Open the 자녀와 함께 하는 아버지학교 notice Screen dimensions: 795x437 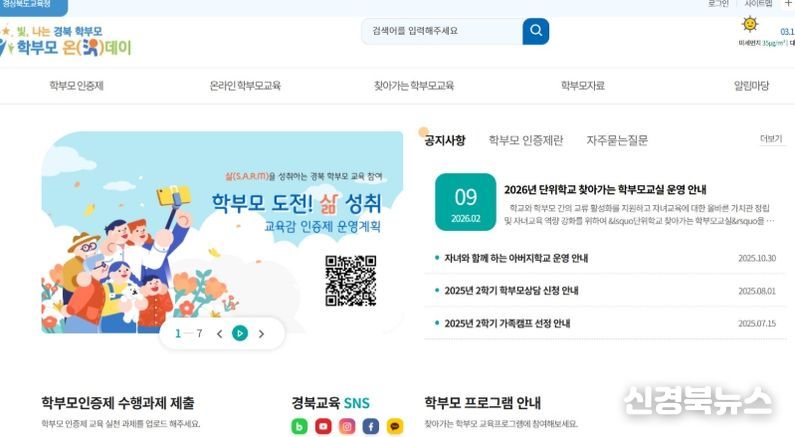(x=516, y=258)
